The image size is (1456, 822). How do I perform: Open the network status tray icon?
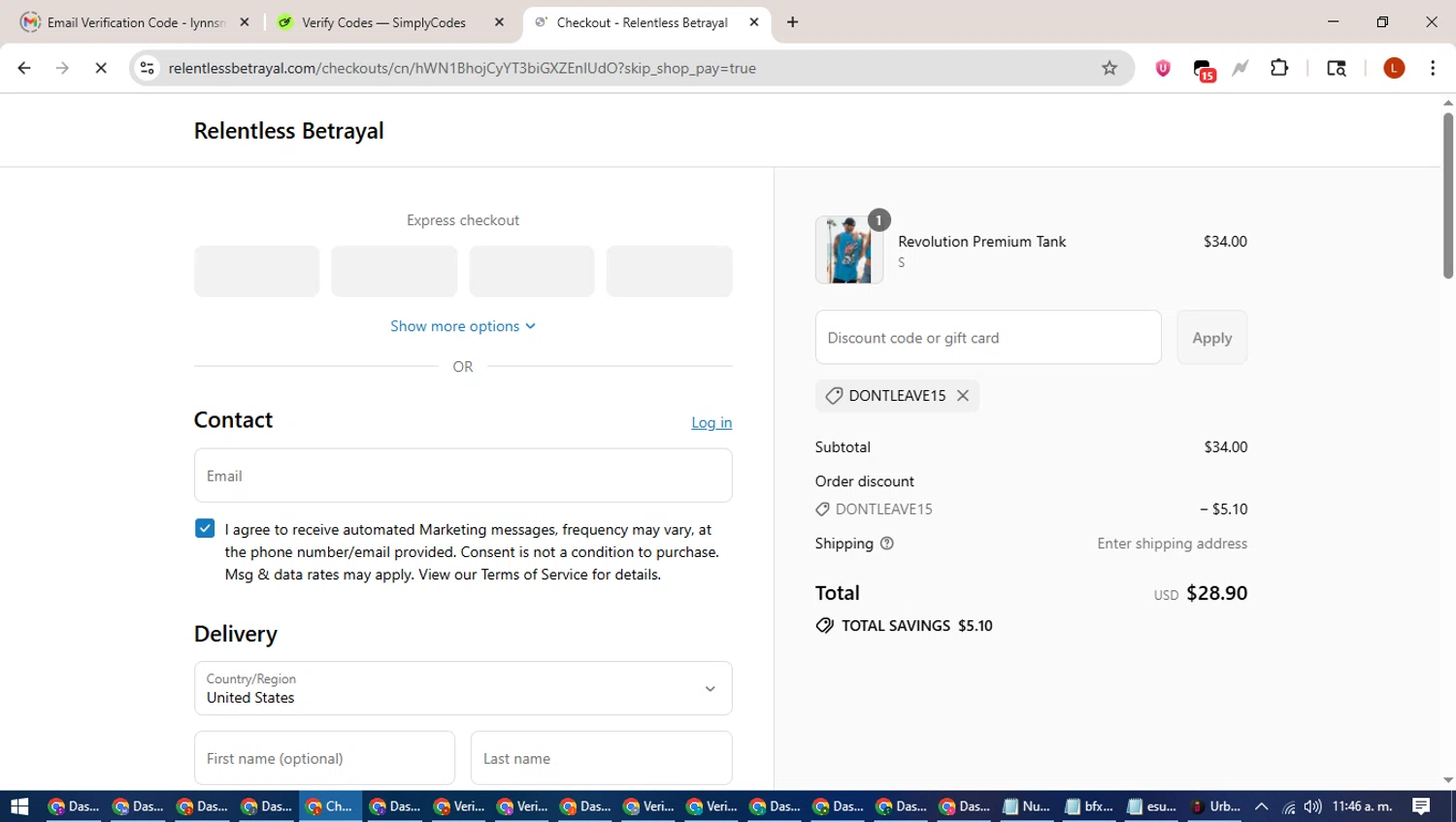[x=1289, y=806]
